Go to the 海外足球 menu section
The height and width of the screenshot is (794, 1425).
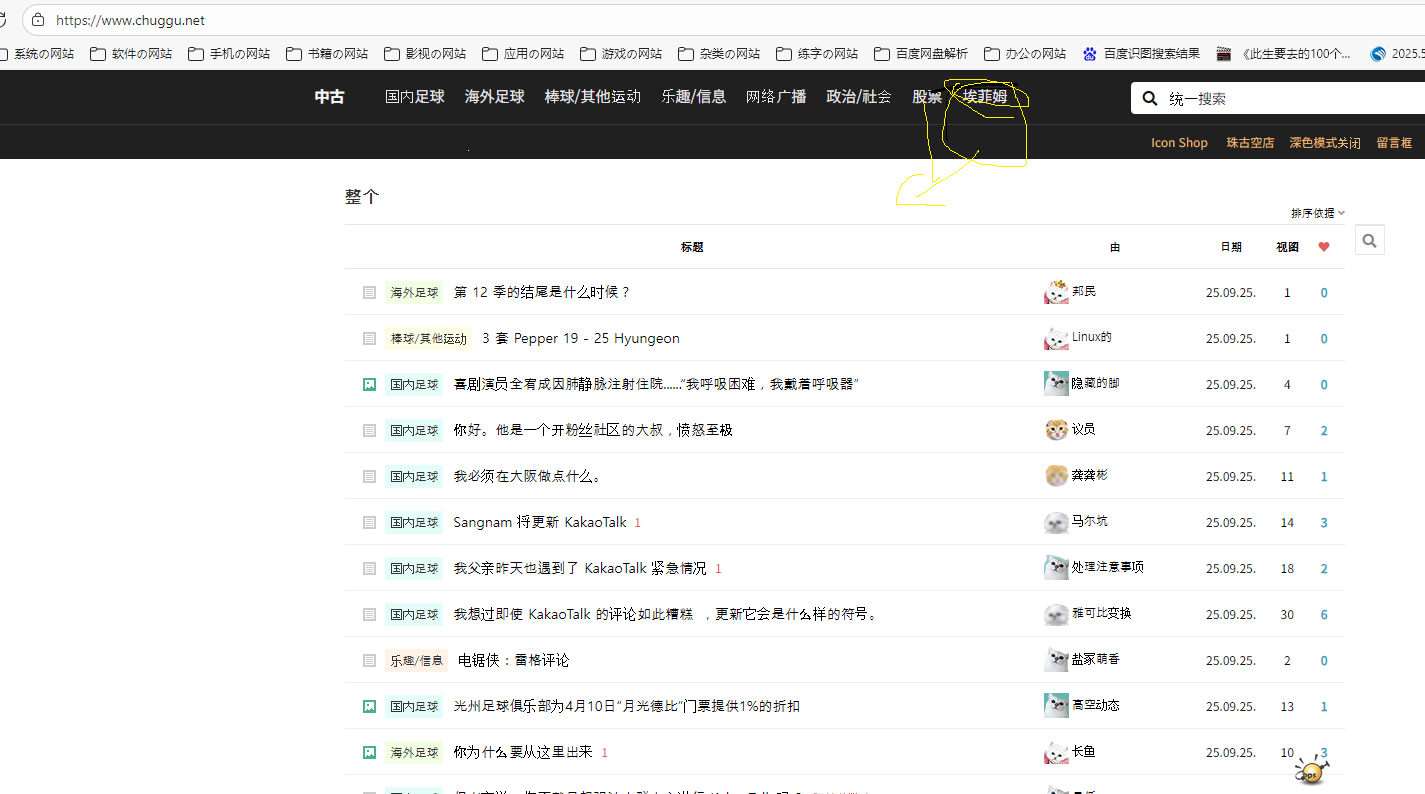[x=494, y=97]
